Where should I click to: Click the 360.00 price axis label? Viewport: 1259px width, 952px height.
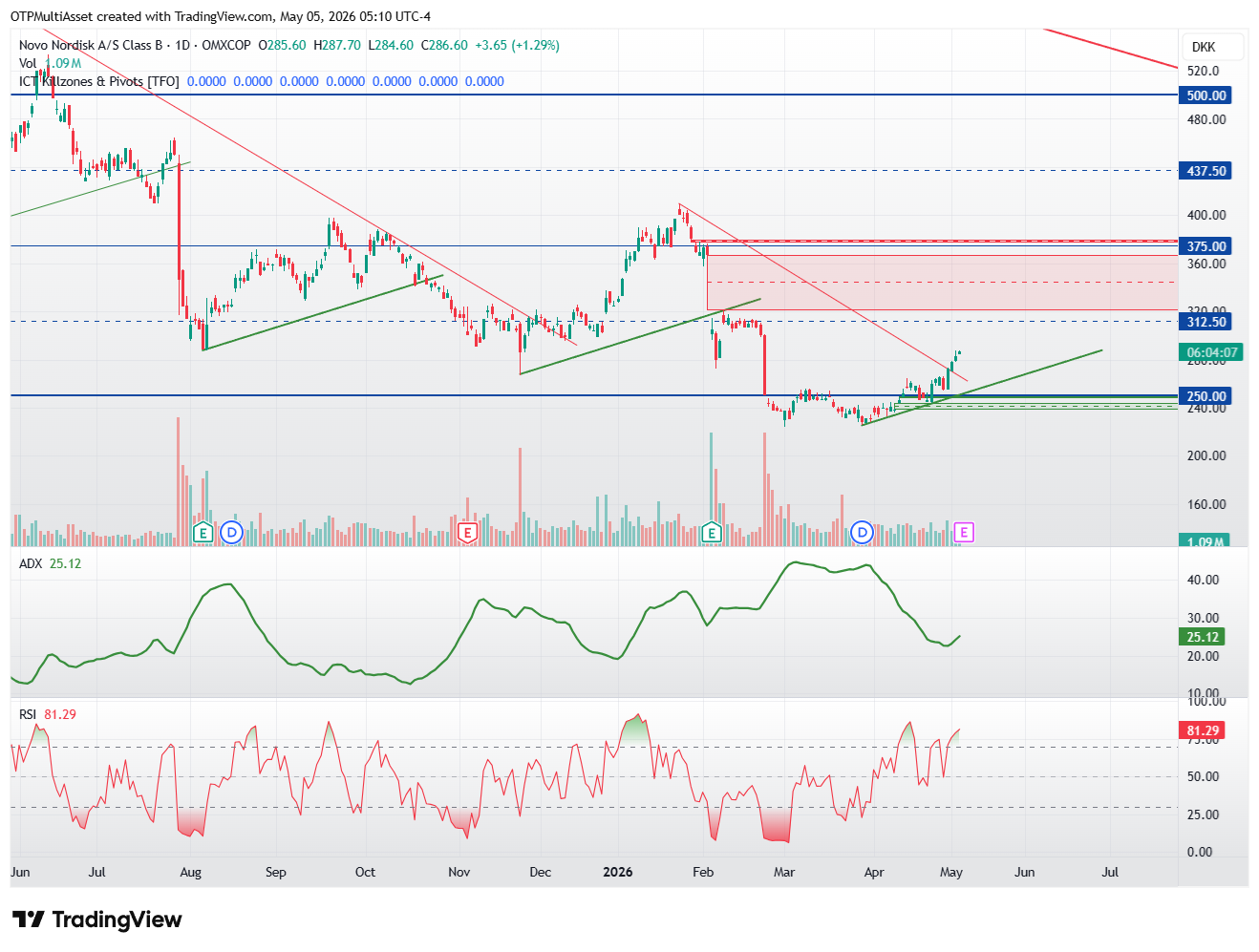pyautogui.click(x=1206, y=264)
